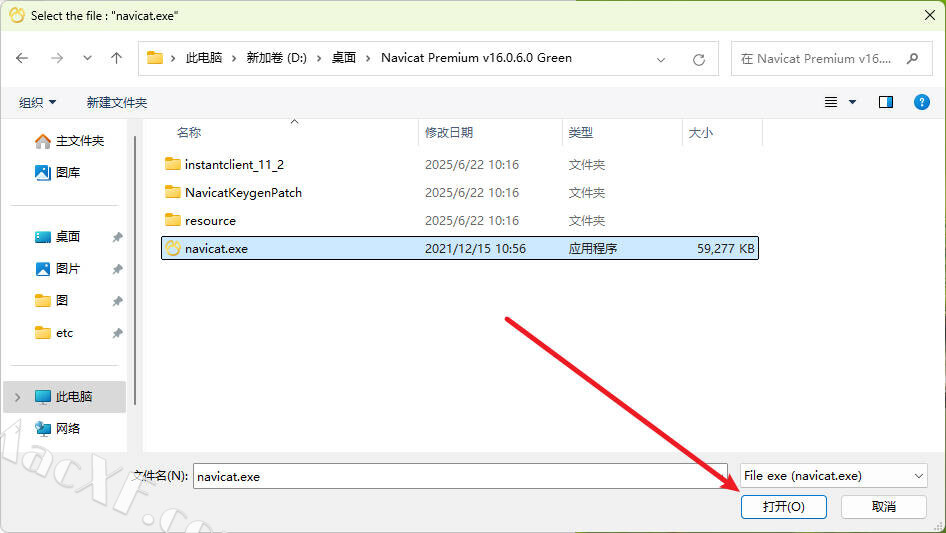Click the sidebar vertical scrollbar

pos(135,270)
